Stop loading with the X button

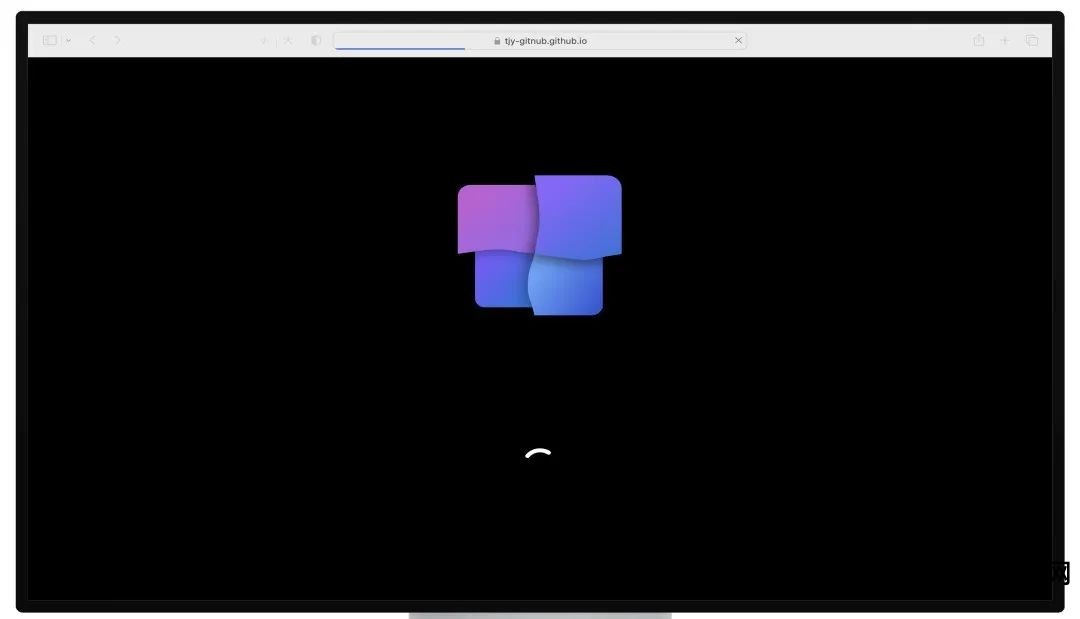(x=738, y=41)
